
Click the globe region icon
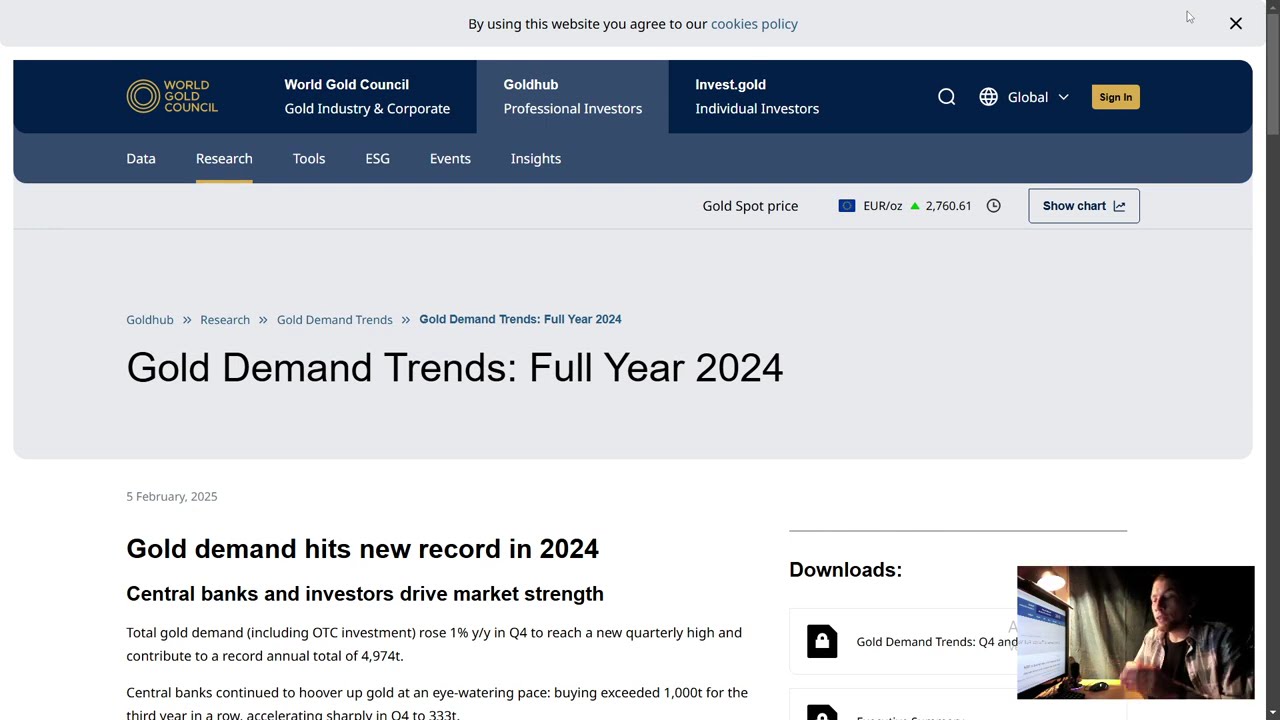(988, 97)
